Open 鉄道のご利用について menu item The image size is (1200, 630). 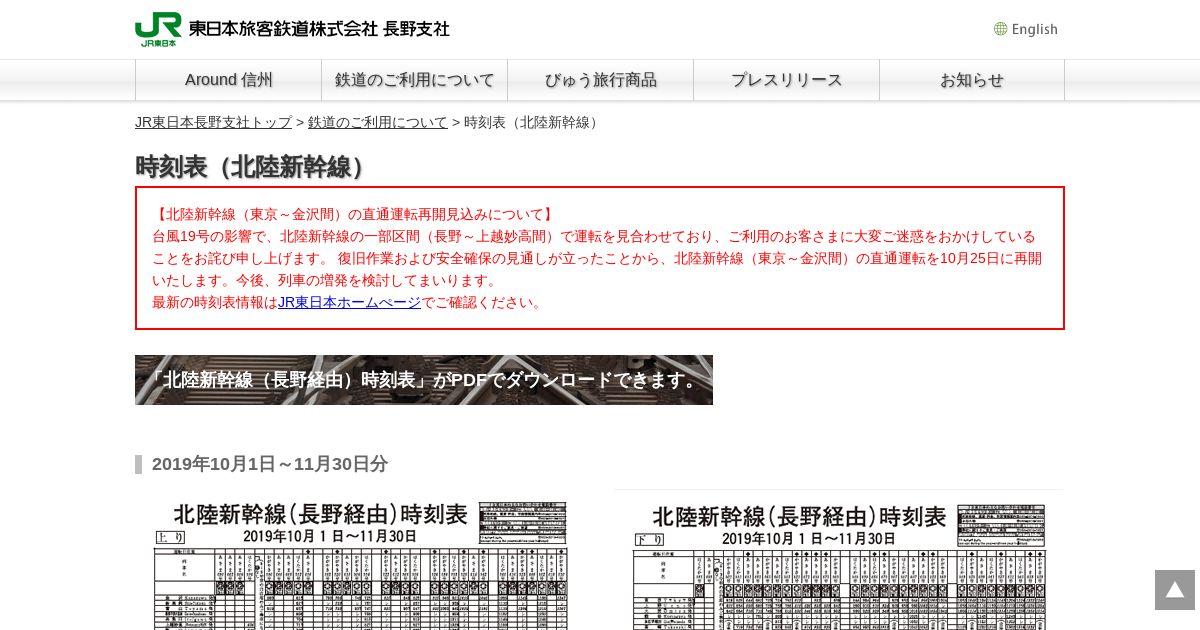point(415,80)
